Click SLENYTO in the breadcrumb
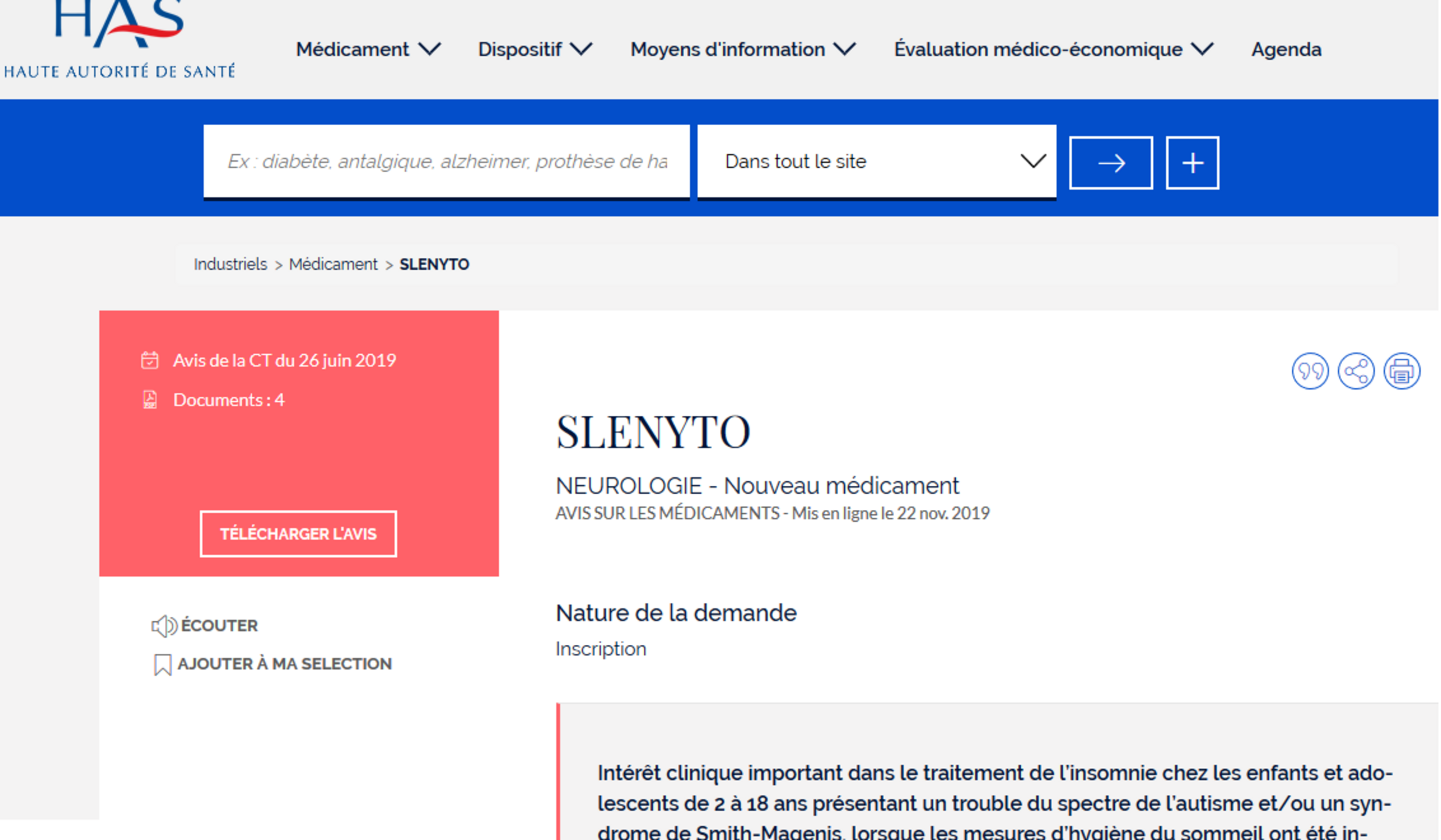 point(434,265)
